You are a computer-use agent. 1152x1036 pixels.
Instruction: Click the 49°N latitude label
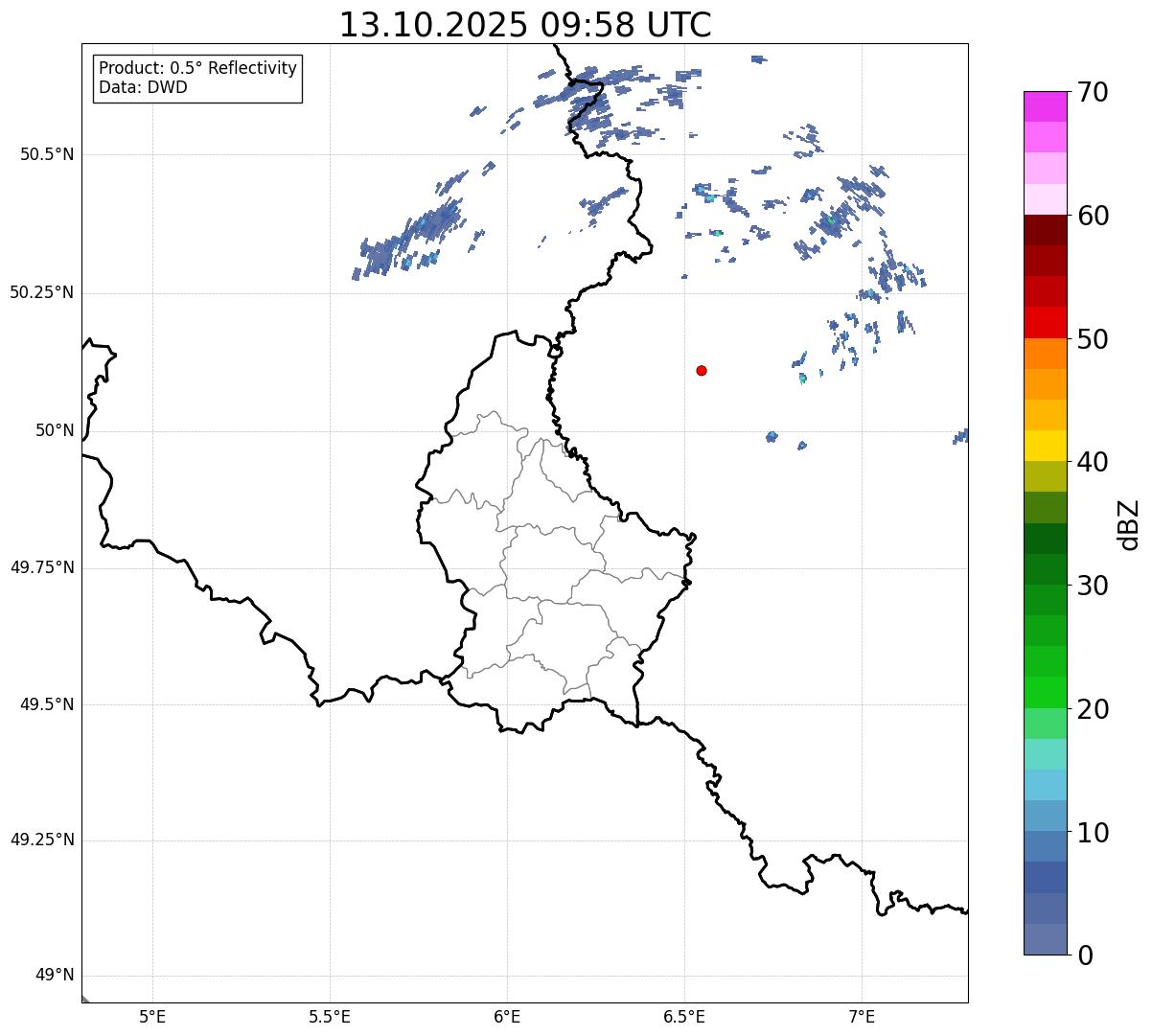[x=55, y=976]
